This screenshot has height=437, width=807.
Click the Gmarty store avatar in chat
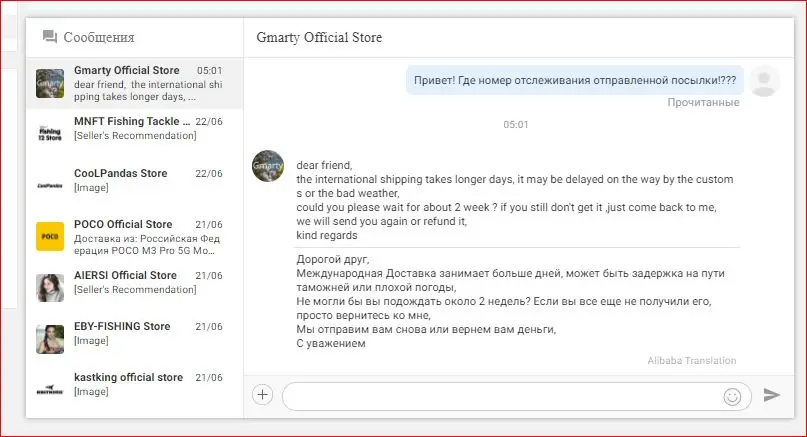[x=268, y=166]
